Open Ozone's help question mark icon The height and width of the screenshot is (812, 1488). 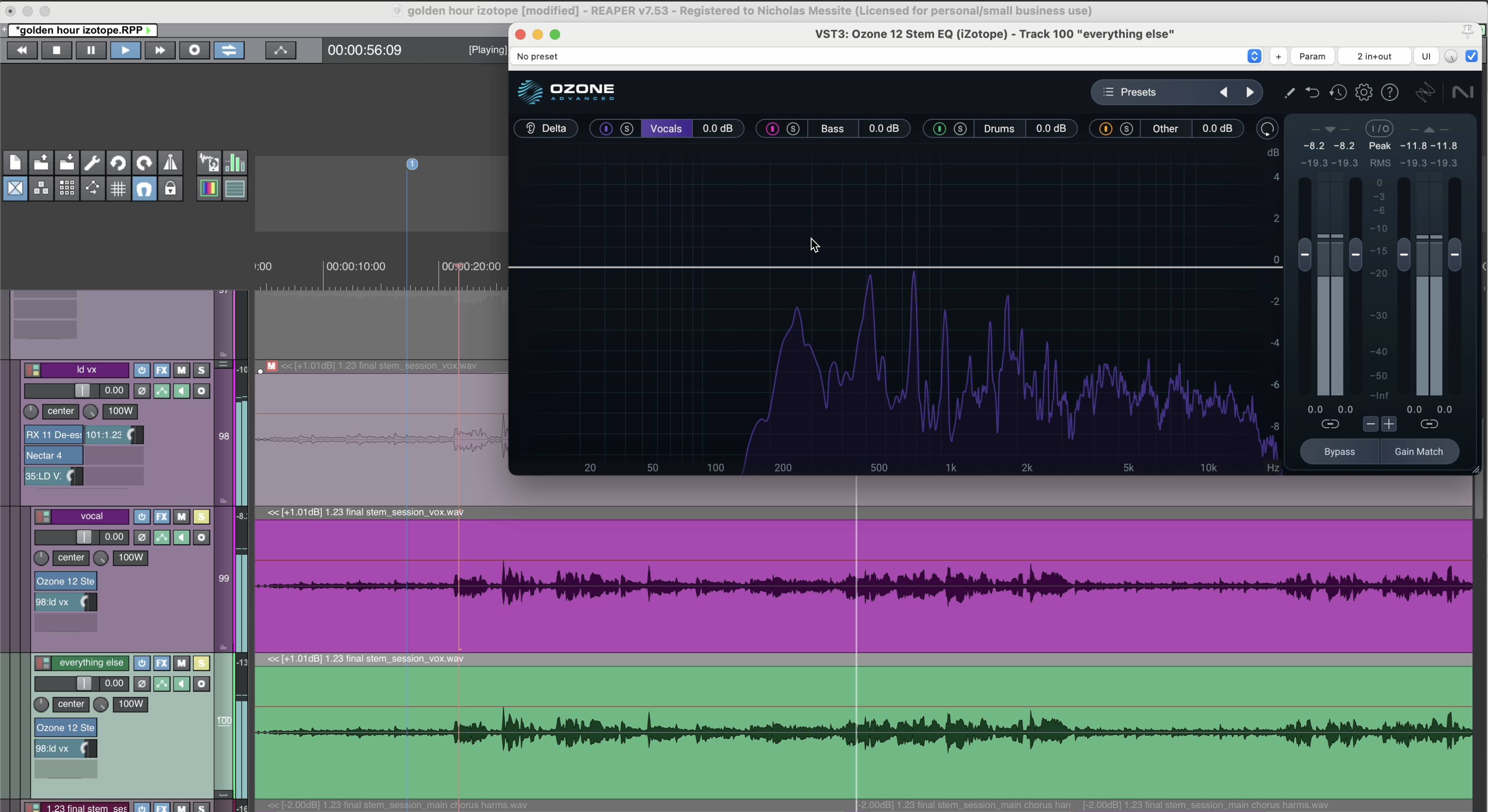pos(1390,92)
